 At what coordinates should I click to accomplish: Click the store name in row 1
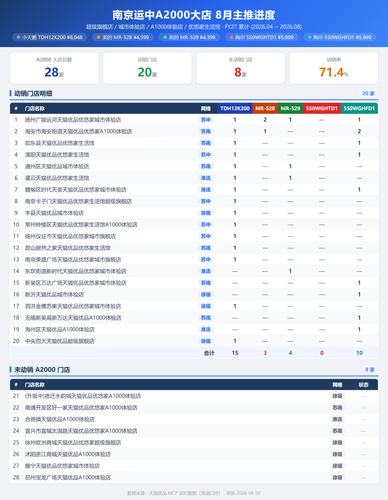73,120
